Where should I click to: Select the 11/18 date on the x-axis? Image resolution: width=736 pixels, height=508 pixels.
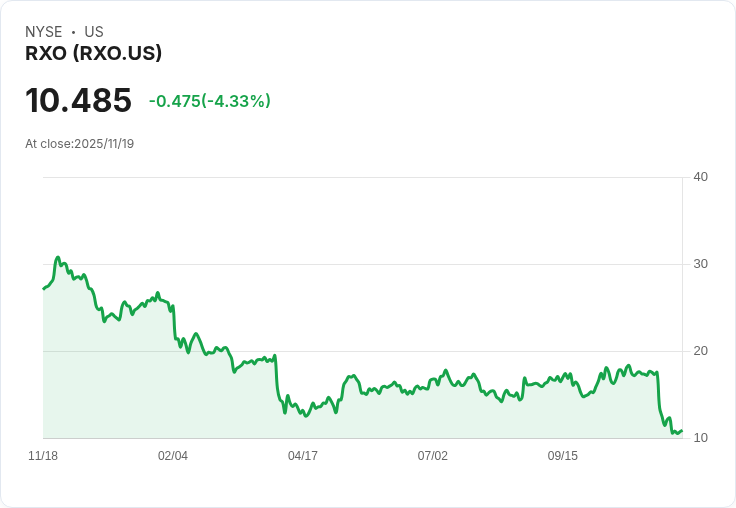click(43, 456)
